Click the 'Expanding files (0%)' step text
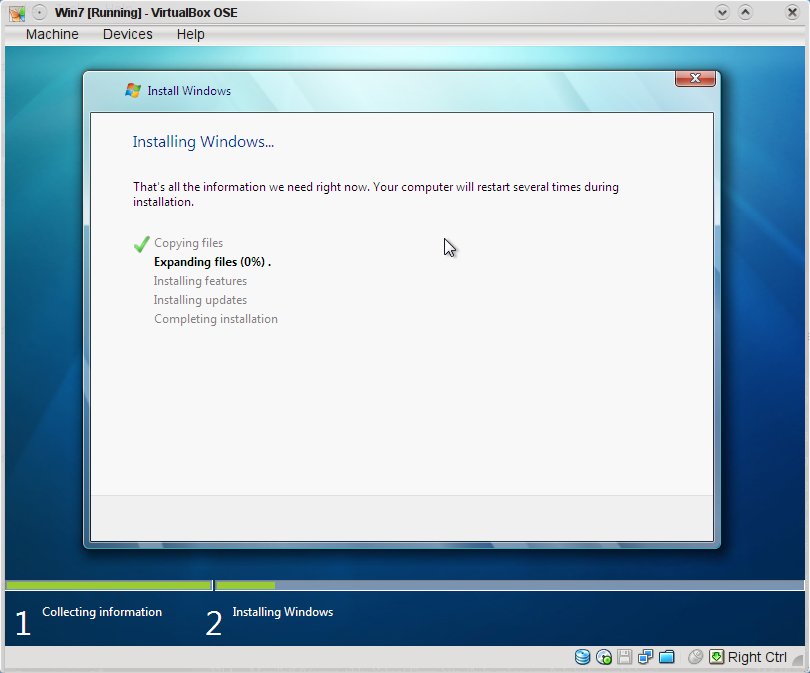810x673 pixels. pos(212,262)
